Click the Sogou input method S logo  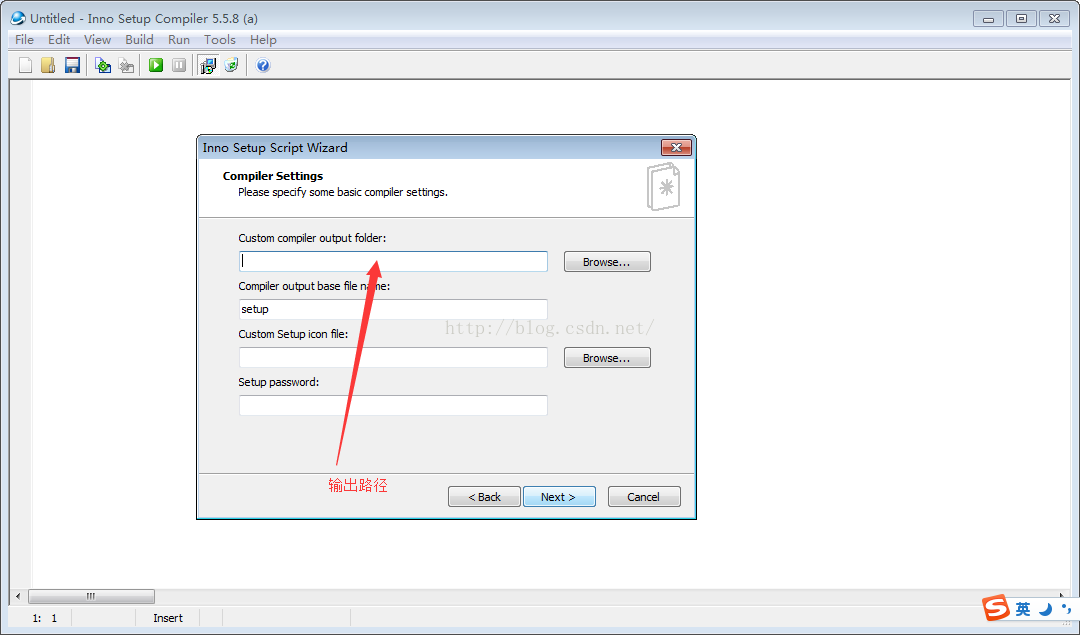996,608
